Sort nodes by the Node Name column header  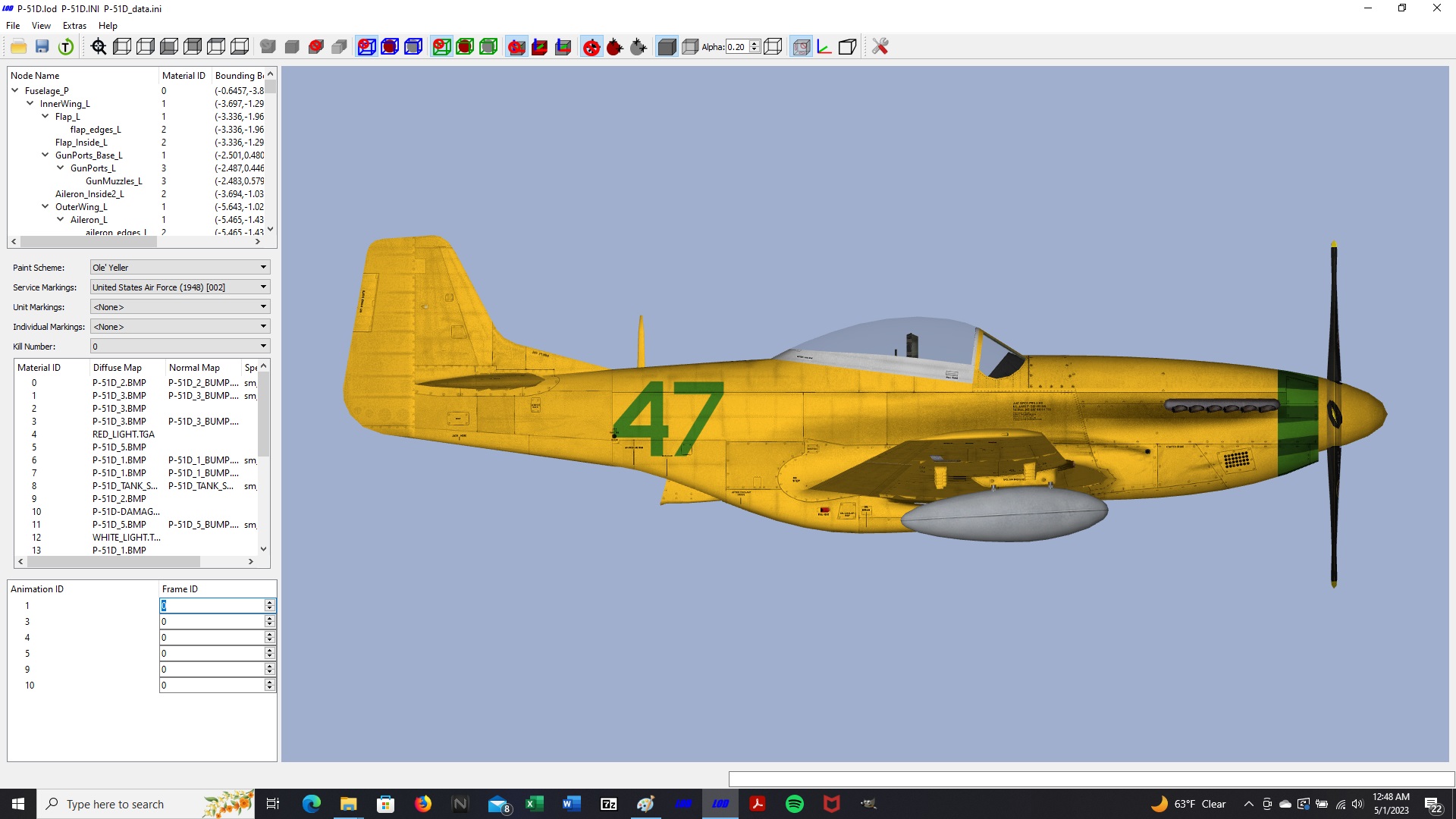83,76
